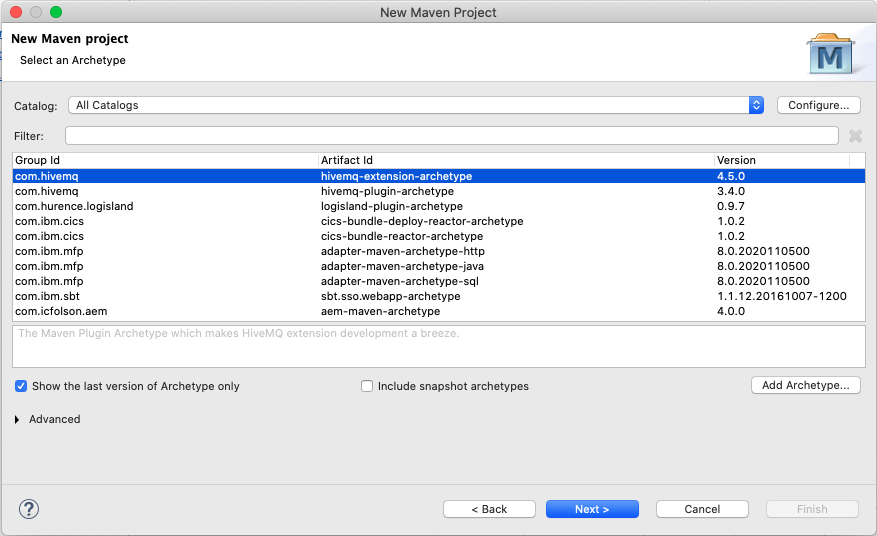Sort by Artifact Id column header
Image resolution: width=877 pixels, height=536 pixels.
tap(515, 160)
